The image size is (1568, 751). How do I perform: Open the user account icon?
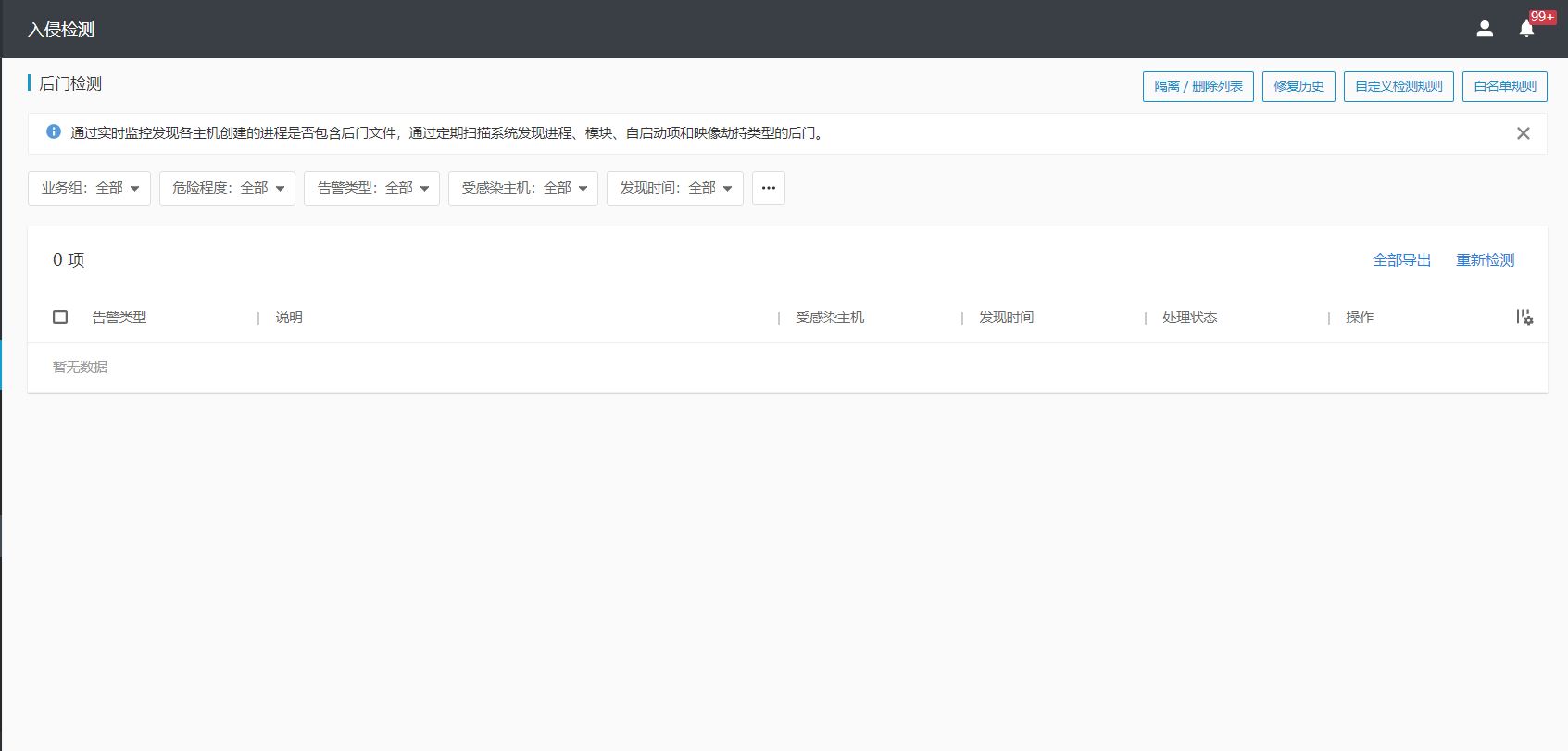coord(1485,29)
